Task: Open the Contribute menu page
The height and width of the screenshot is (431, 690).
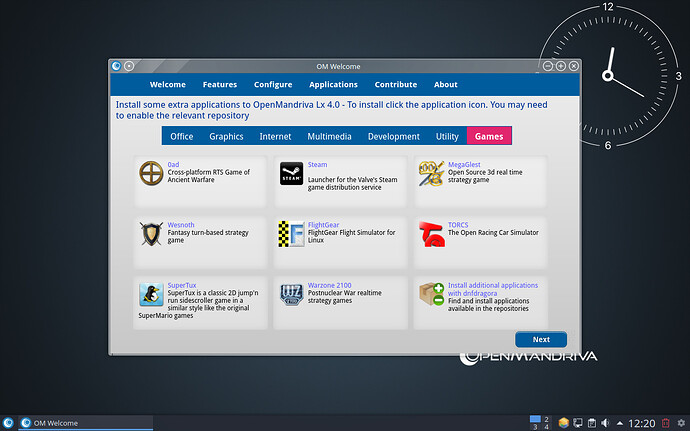Action: point(396,85)
